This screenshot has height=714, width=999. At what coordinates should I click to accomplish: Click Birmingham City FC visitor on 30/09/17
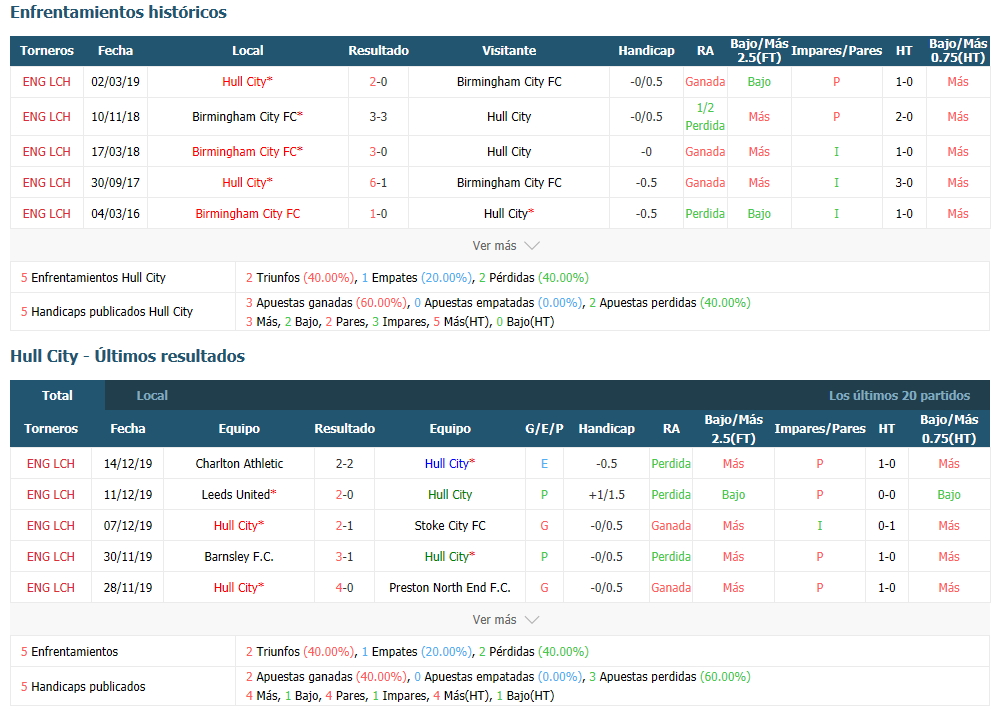click(x=509, y=182)
